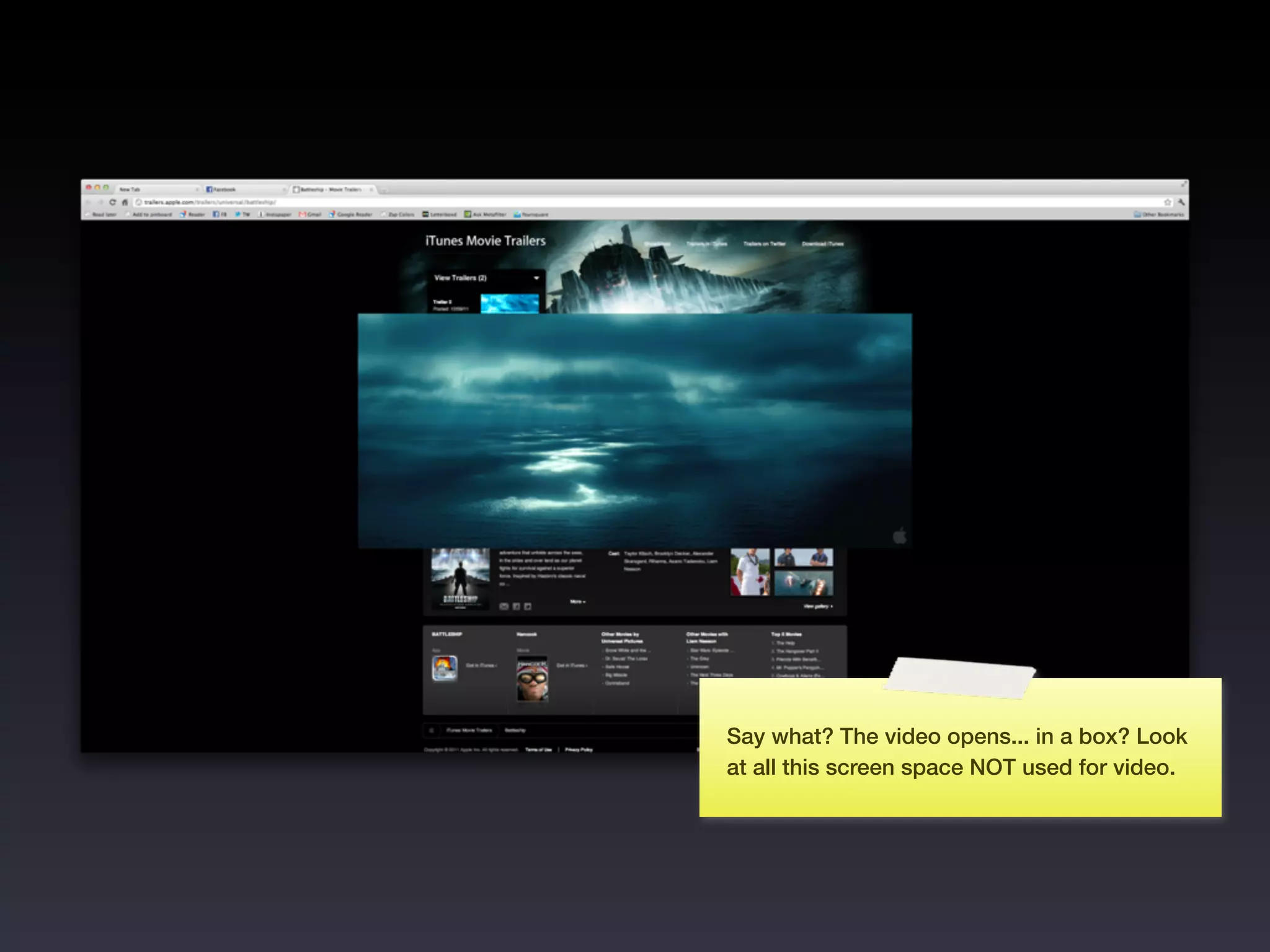Open the Terms of Use link

point(538,750)
